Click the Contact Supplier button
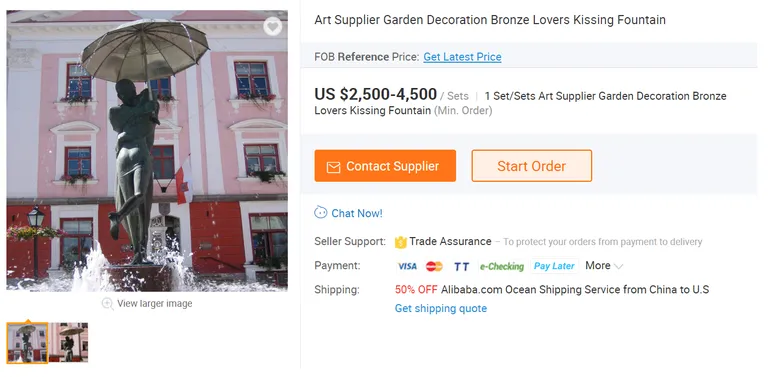 (385, 166)
